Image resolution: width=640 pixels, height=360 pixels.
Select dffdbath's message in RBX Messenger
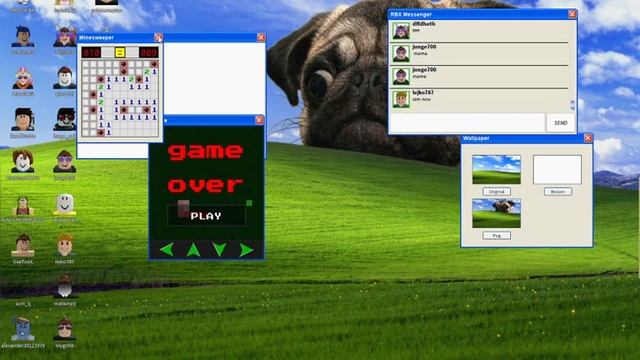pyautogui.click(x=480, y=31)
